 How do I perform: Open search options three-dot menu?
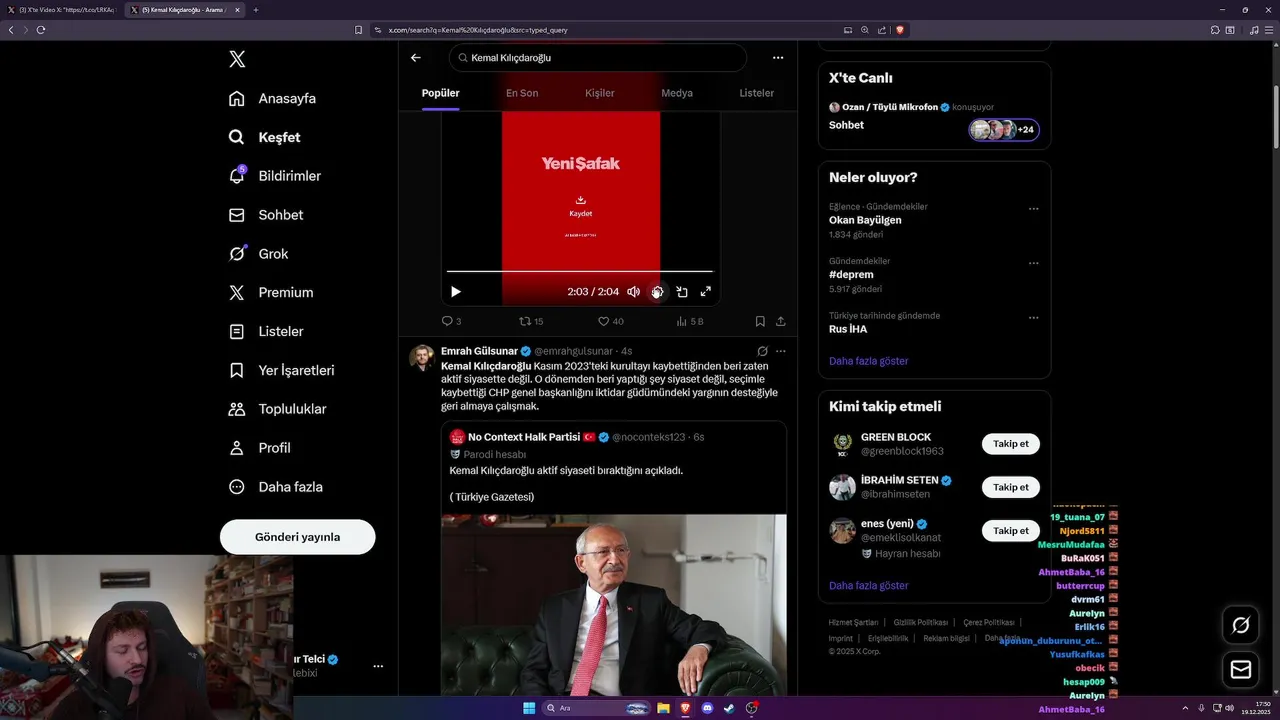[778, 58]
